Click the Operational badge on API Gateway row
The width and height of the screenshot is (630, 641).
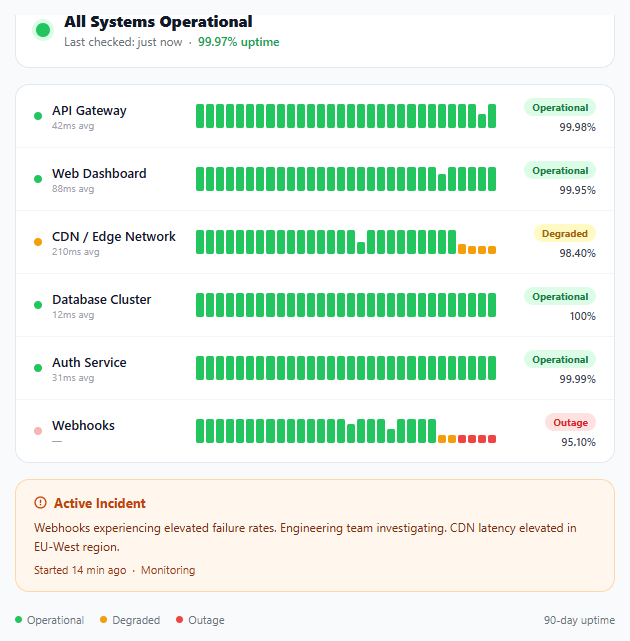click(x=560, y=108)
